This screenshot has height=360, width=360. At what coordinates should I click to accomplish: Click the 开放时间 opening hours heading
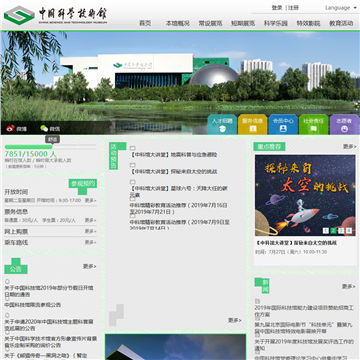pos(16,192)
